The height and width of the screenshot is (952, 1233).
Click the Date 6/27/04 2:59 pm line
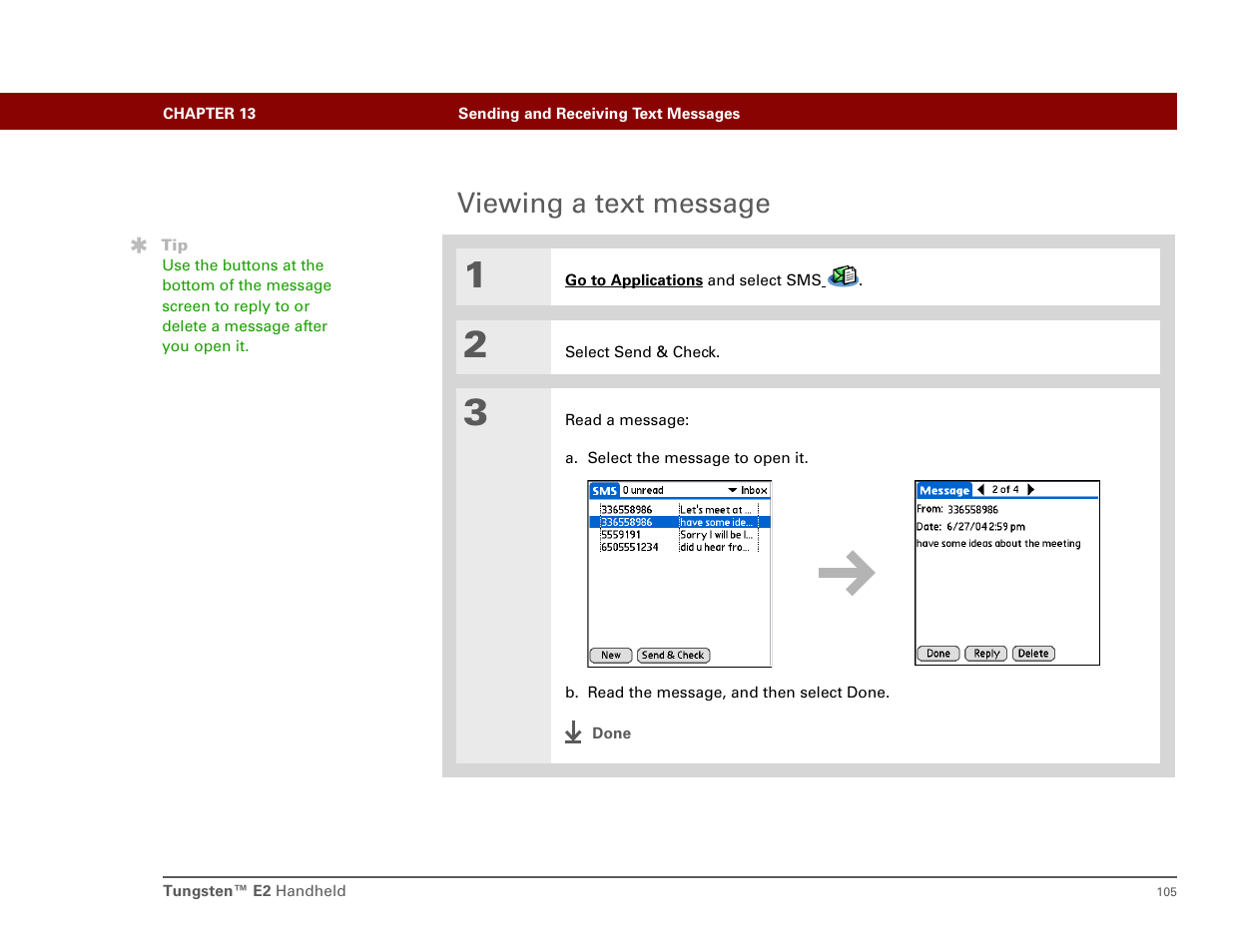pyautogui.click(x=971, y=527)
